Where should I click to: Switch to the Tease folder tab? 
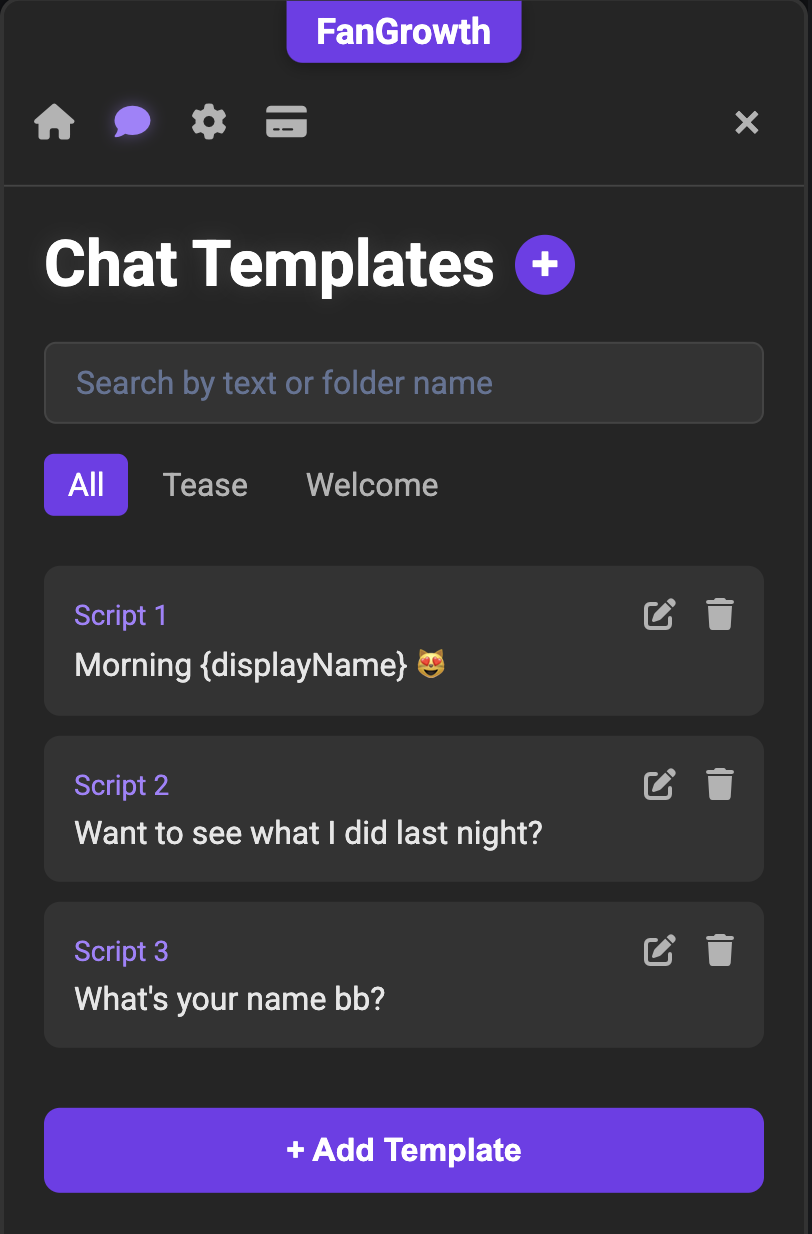point(205,485)
